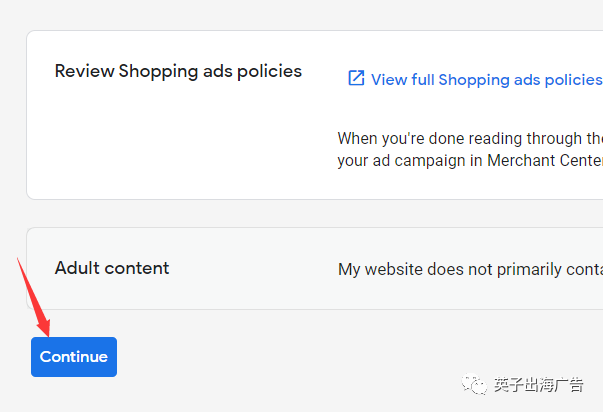603x412 pixels.
Task: Click the When you're done reading through line
Action: [470, 138]
